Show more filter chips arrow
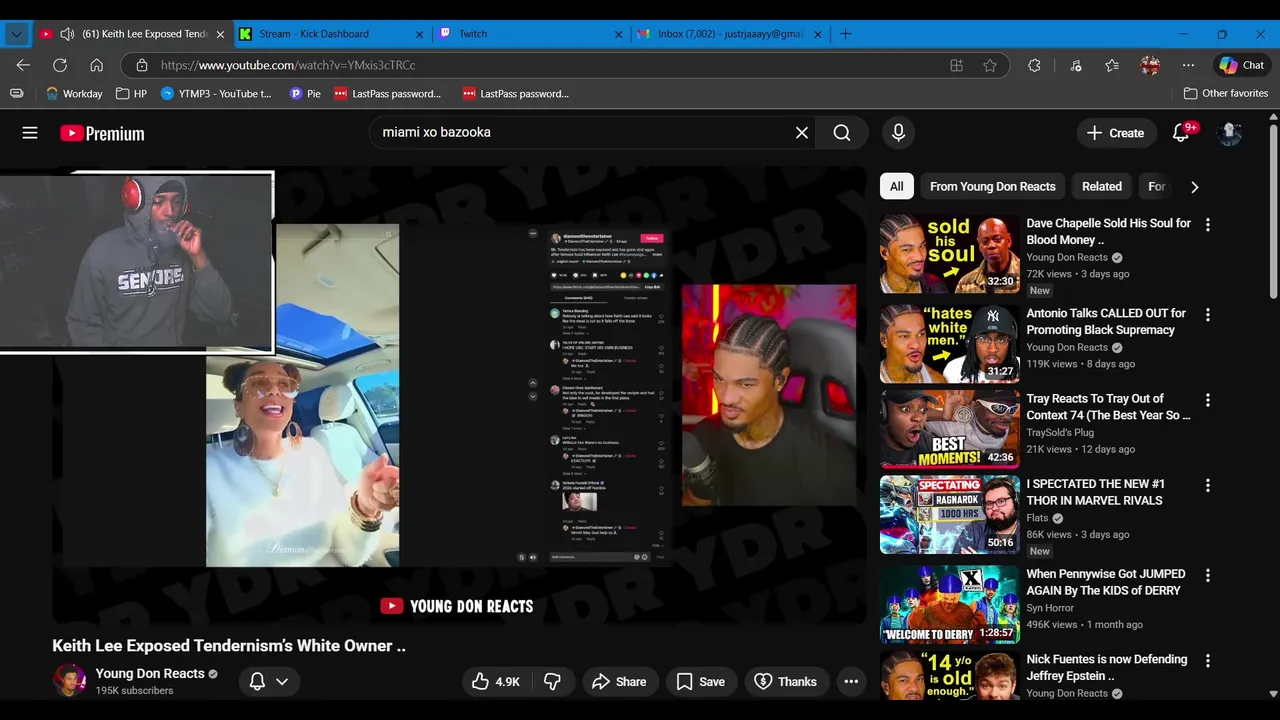Screen dimensions: 1280x720 coord(1194,186)
